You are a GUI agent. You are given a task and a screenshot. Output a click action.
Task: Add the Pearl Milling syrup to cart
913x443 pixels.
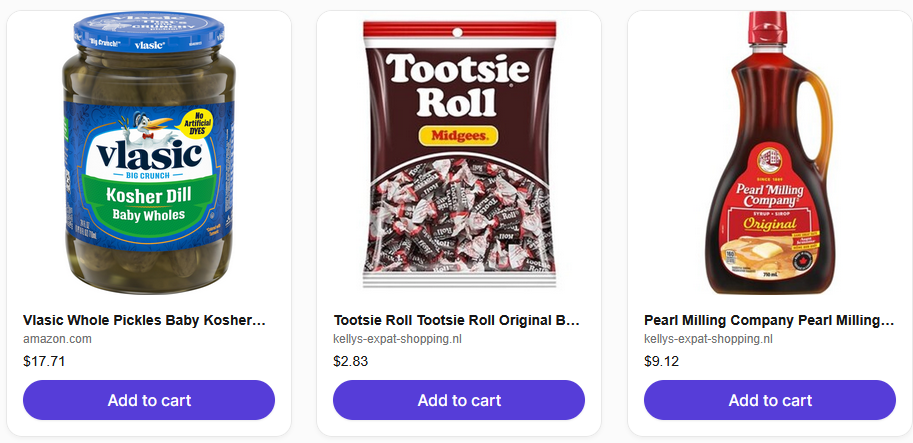(x=770, y=400)
